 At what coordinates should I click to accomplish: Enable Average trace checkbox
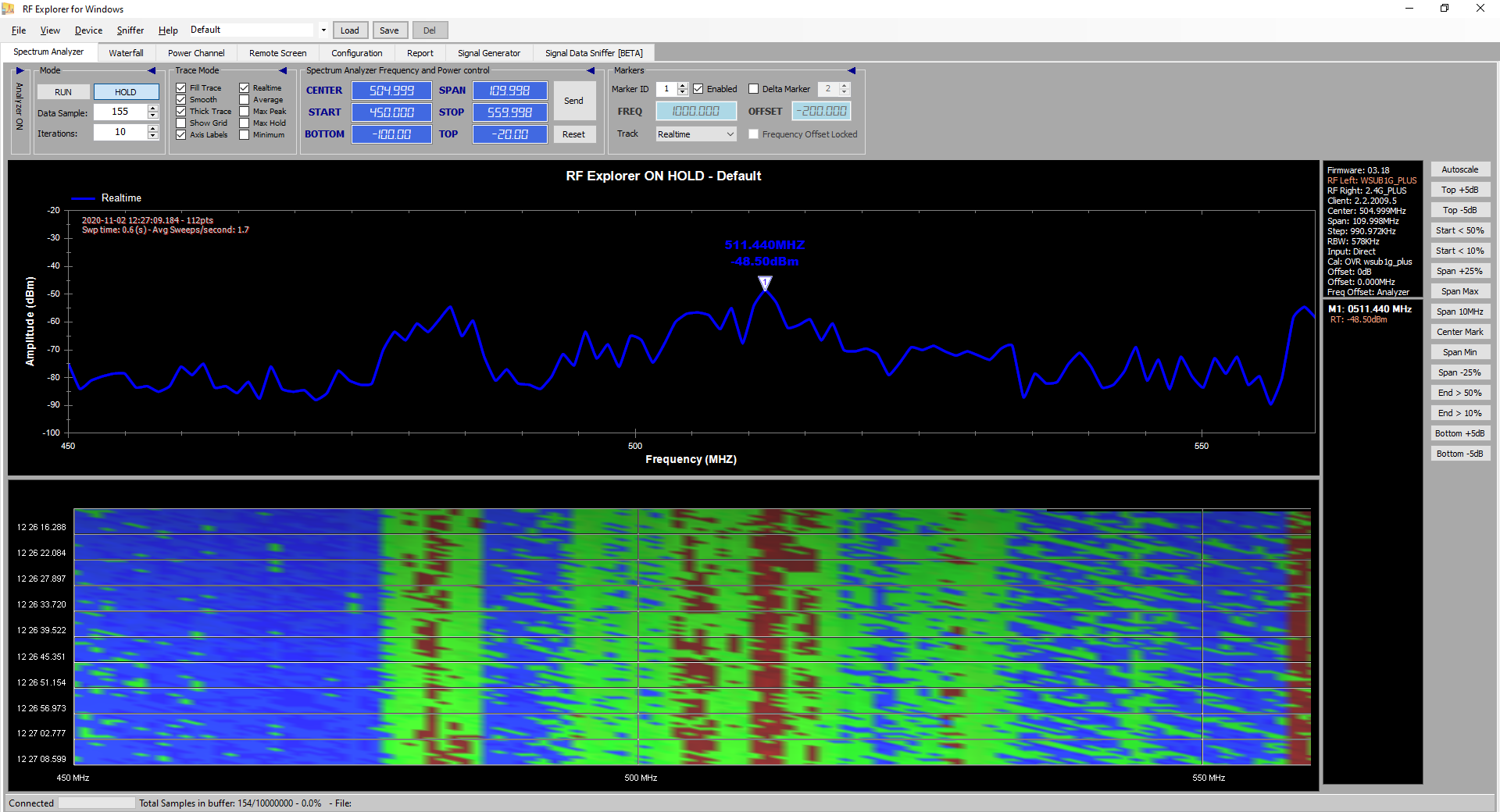point(245,100)
